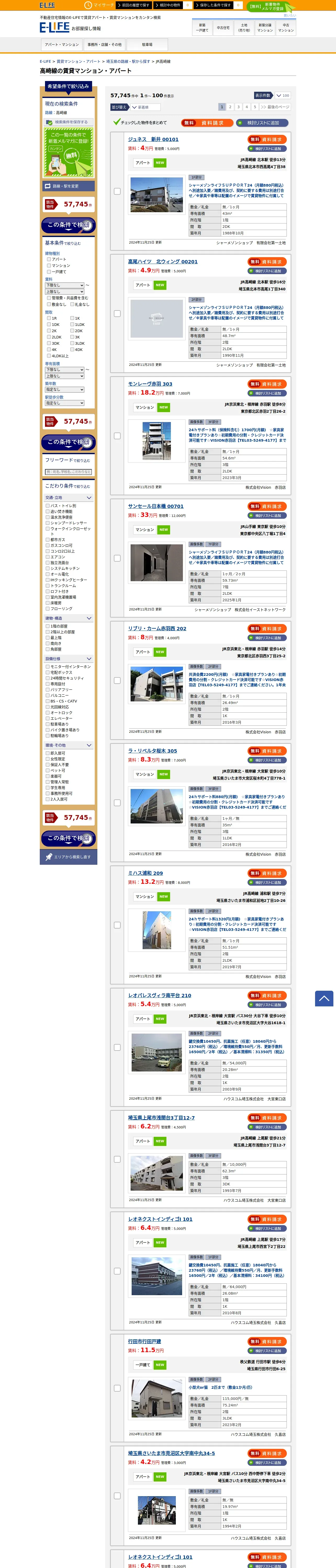Screen dimensions: 336x1568
Task: Open the 築年数 指定なし dropdown
Action: tap(65, 390)
